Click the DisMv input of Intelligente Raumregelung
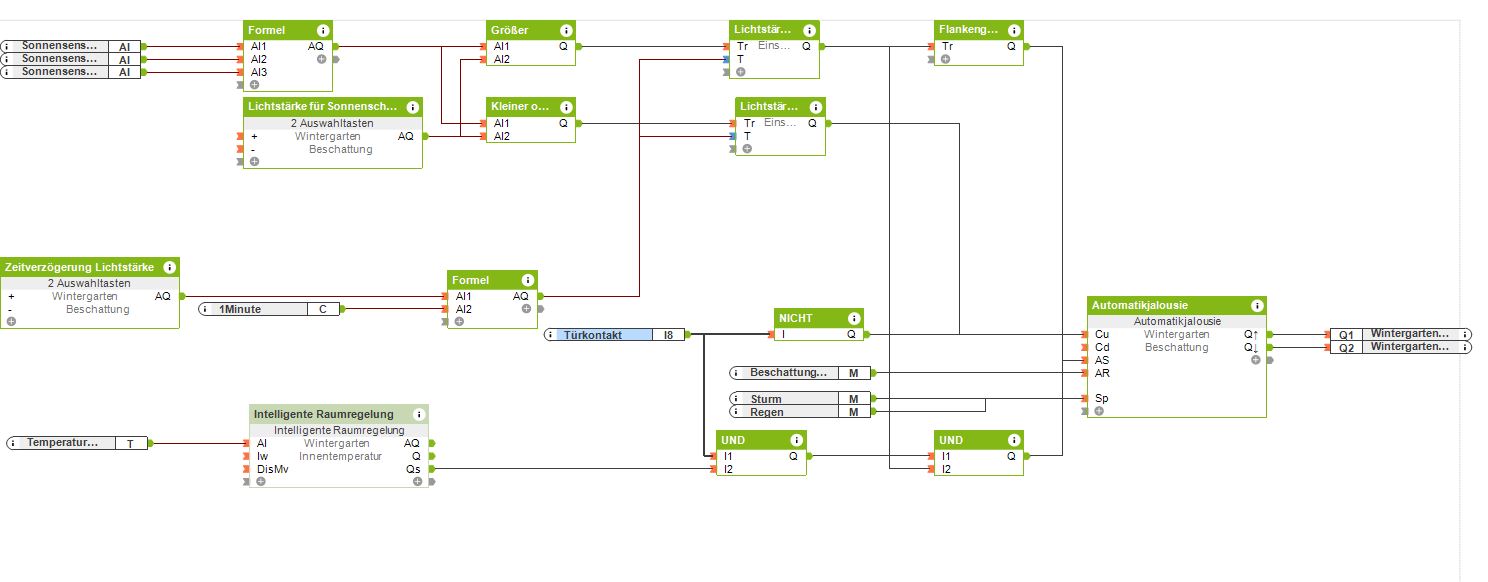Viewport: 1488px width, 582px height. pos(273,469)
